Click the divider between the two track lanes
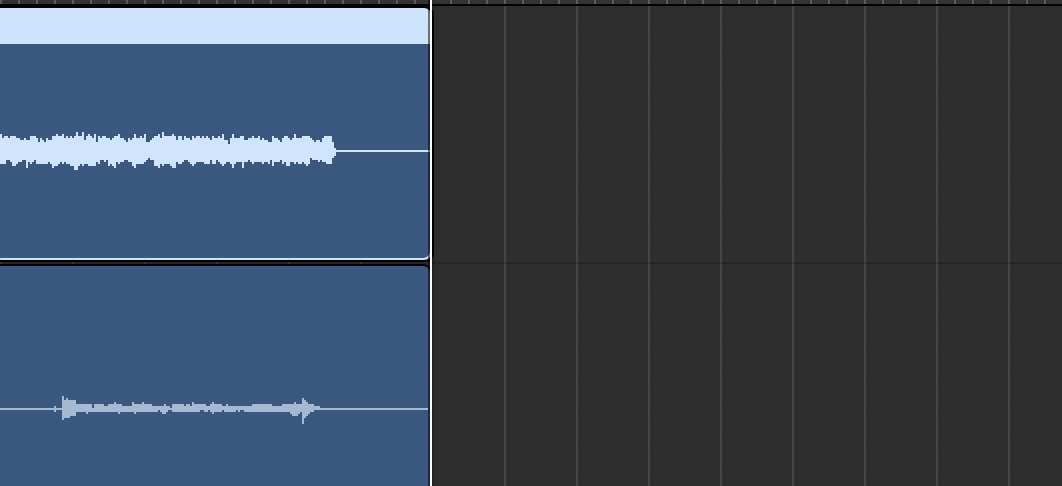The width and height of the screenshot is (1062, 486). click(746, 263)
